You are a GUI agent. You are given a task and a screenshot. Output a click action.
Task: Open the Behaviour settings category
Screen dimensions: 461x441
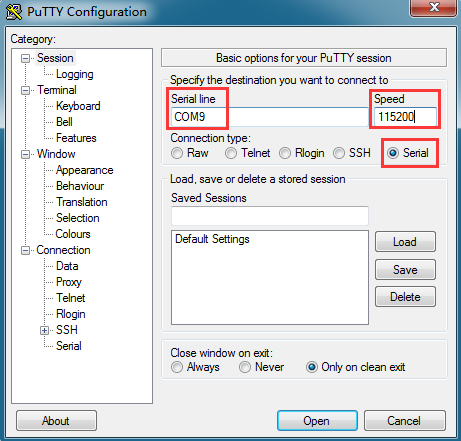coord(80,186)
